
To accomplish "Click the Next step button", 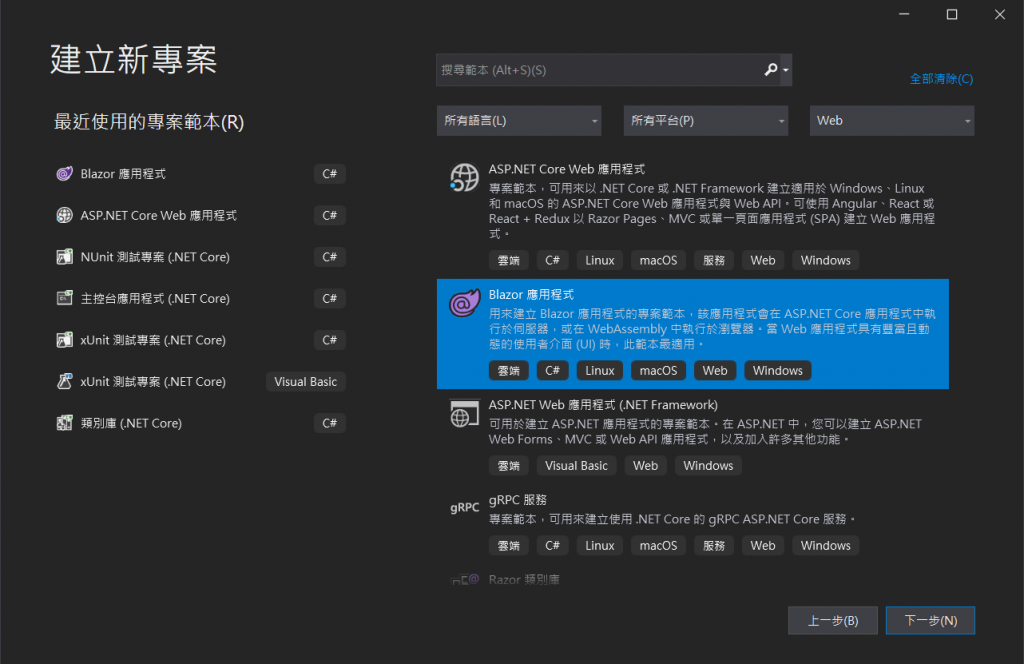I will [x=930, y=620].
